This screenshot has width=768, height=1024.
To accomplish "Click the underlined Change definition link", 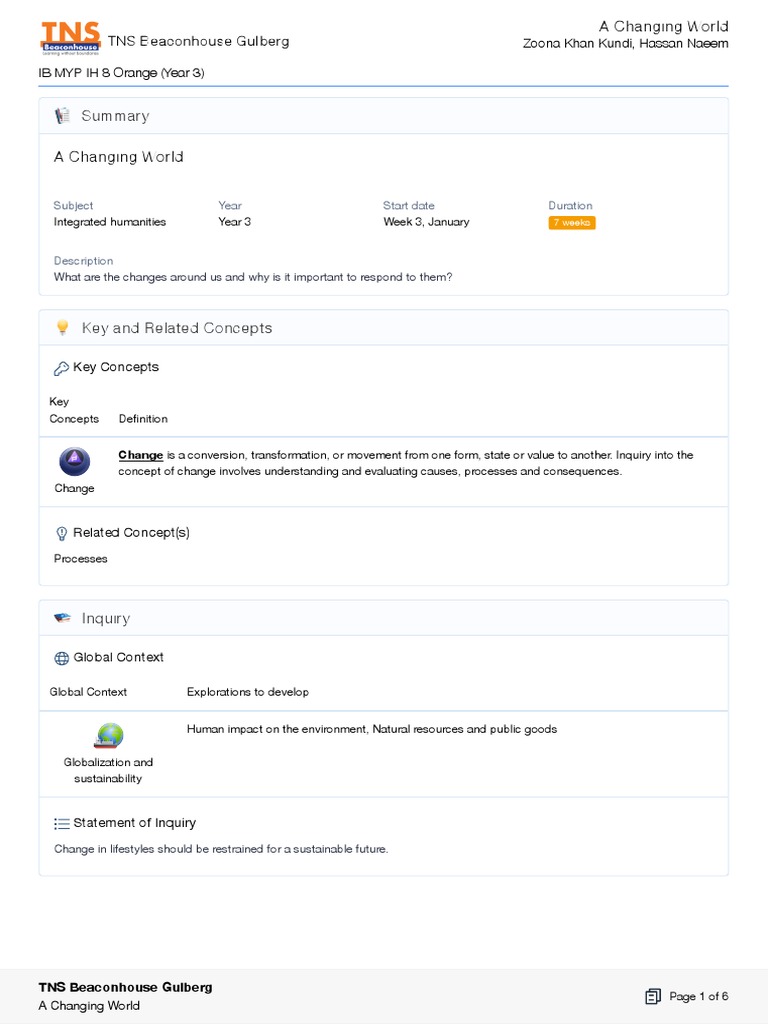I will (x=140, y=455).
